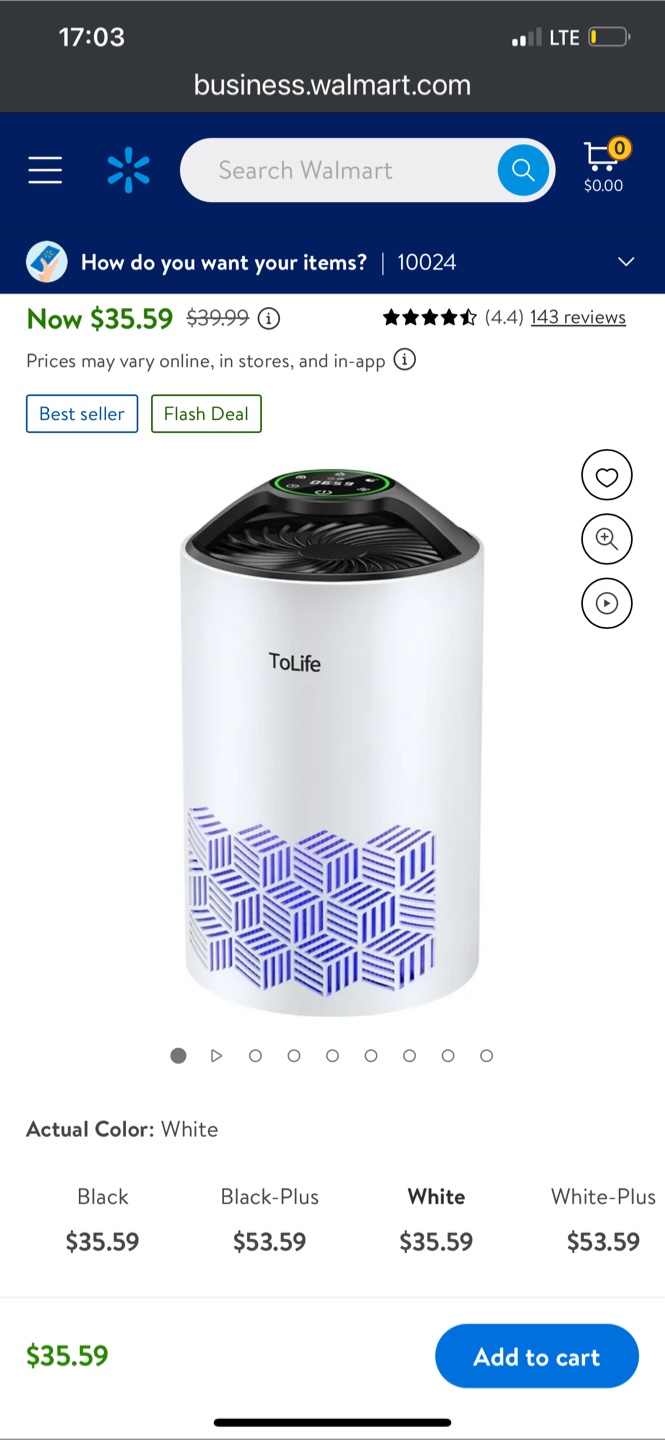665x1440 pixels.
Task: Choose the White-Plus color option
Action: click(603, 1220)
